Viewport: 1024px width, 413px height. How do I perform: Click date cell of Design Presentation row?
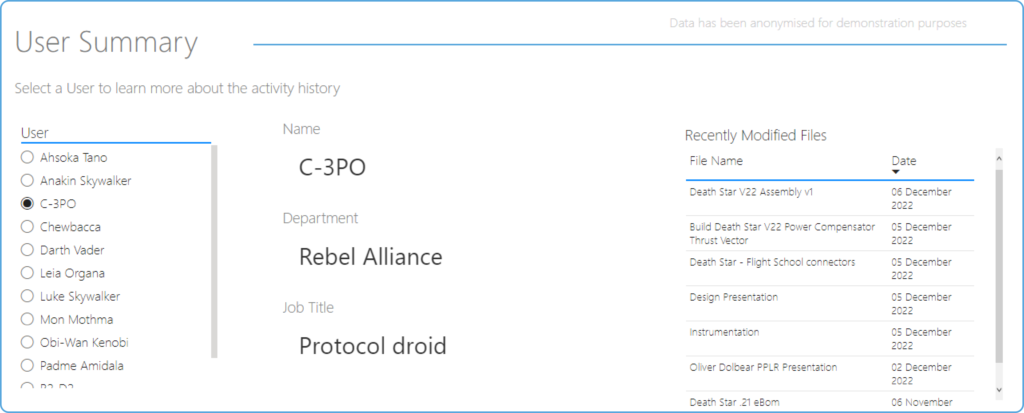pos(921,304)
